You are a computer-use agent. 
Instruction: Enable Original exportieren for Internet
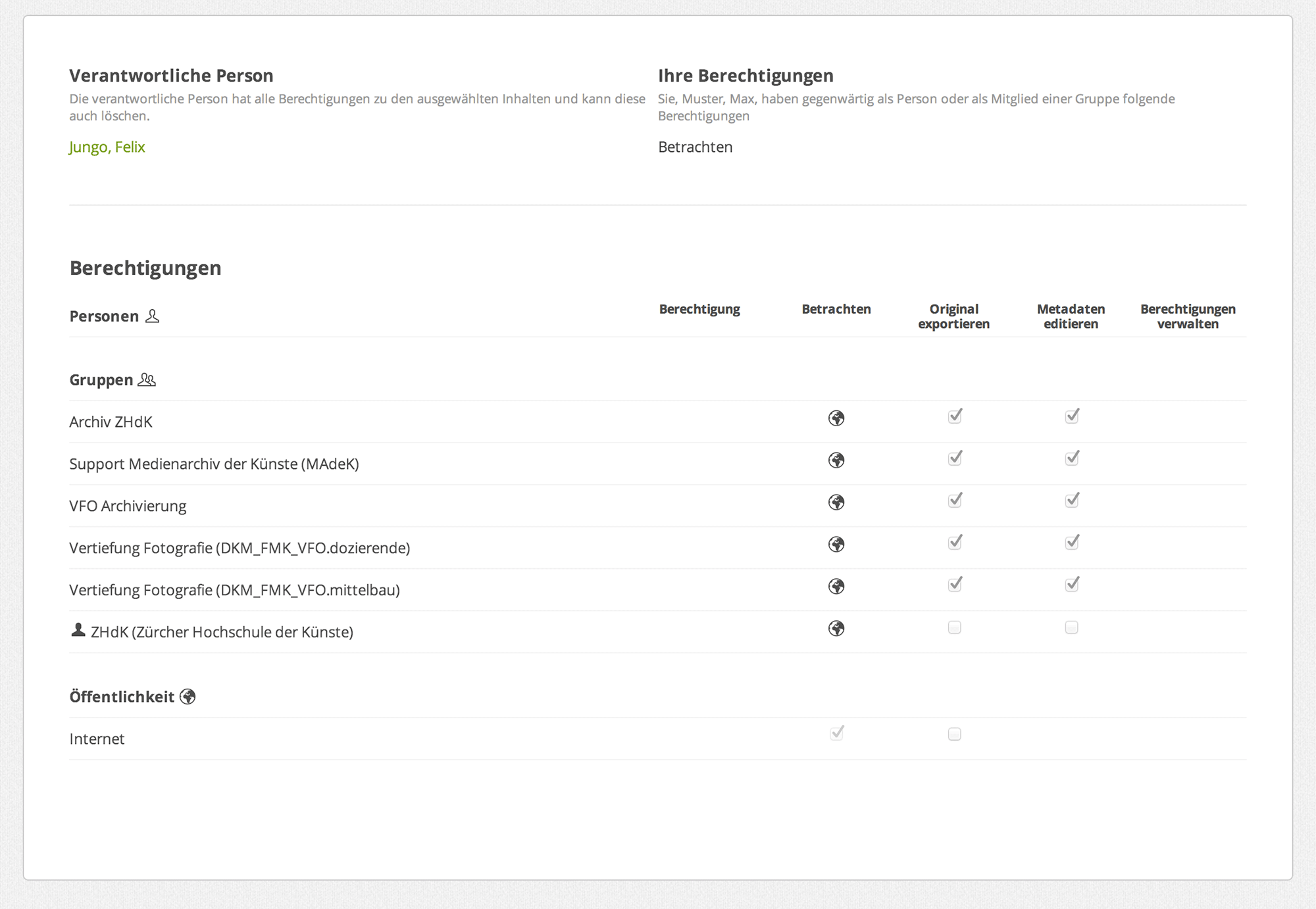(x=955, y=734)
